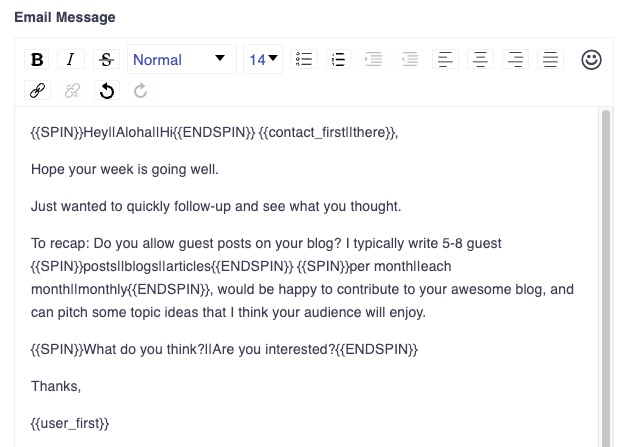Viewport: 632px width, 447px height.
Task: Click the outdent icon
Action: pos(408,60)
